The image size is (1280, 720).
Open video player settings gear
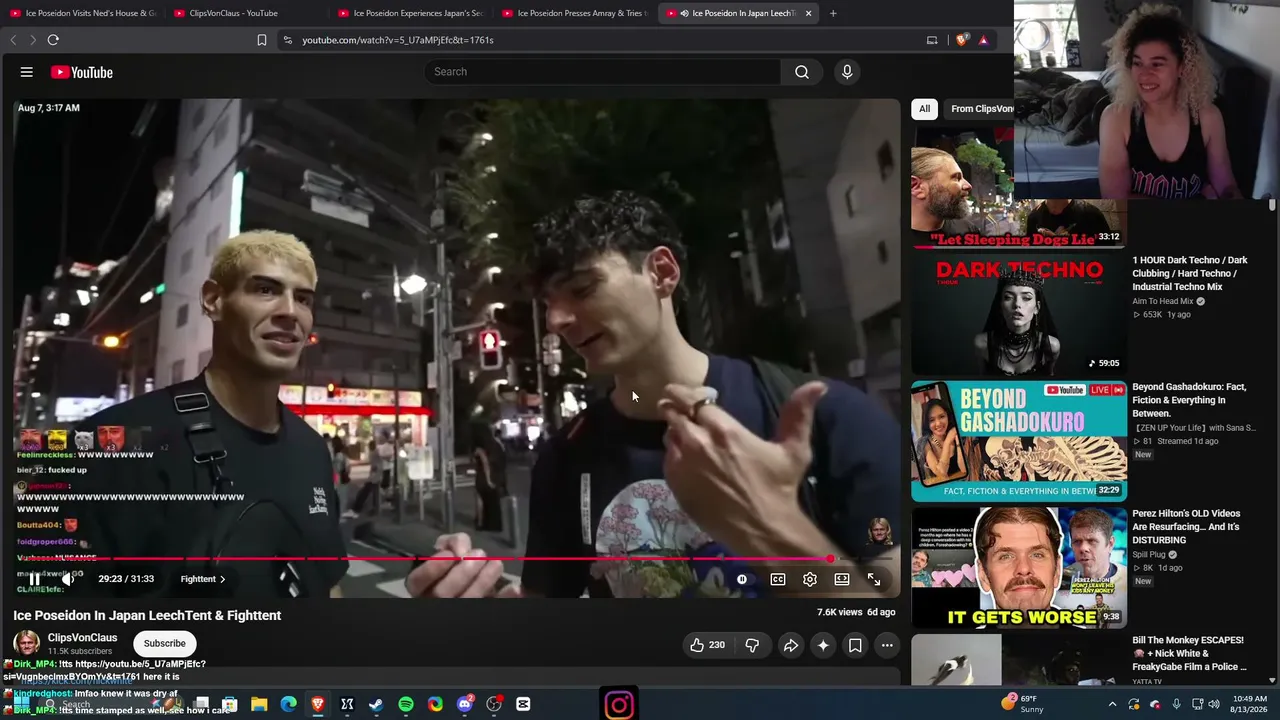point(810,579)
